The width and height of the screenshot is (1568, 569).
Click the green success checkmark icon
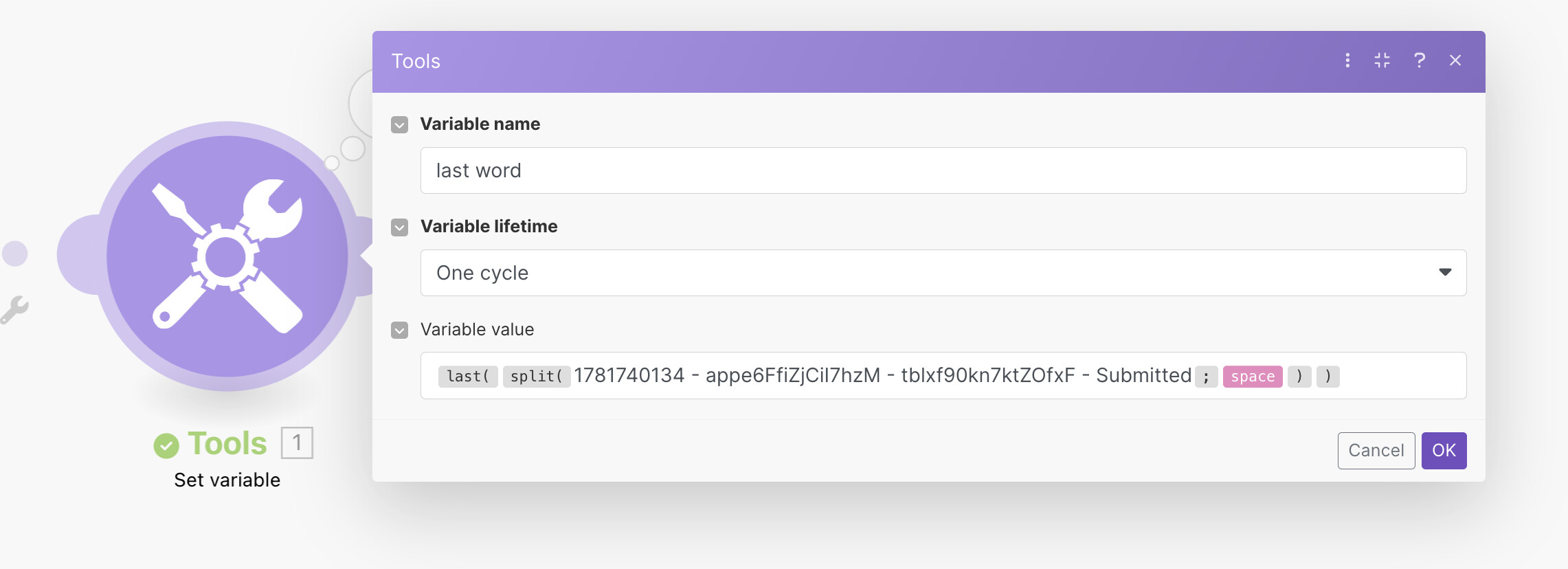166,445
